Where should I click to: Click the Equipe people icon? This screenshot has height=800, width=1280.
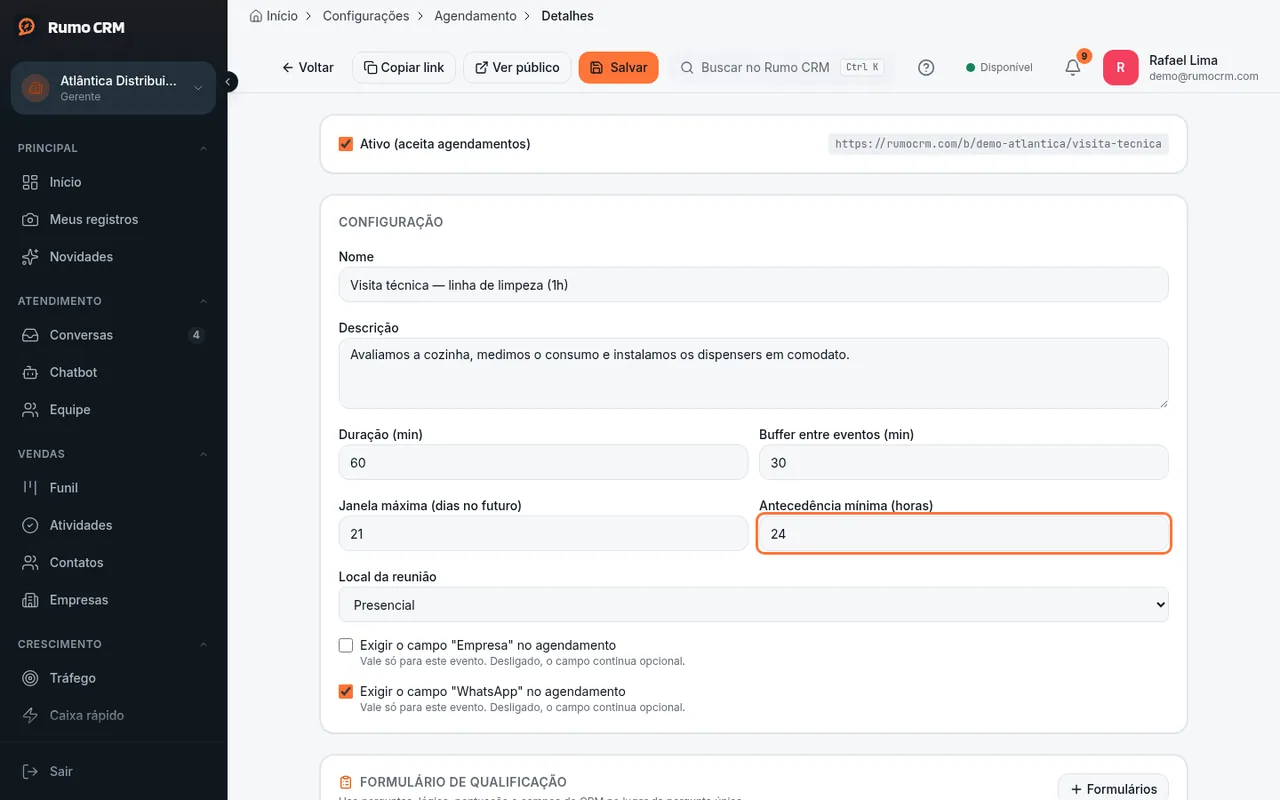(x=31, y=410)
